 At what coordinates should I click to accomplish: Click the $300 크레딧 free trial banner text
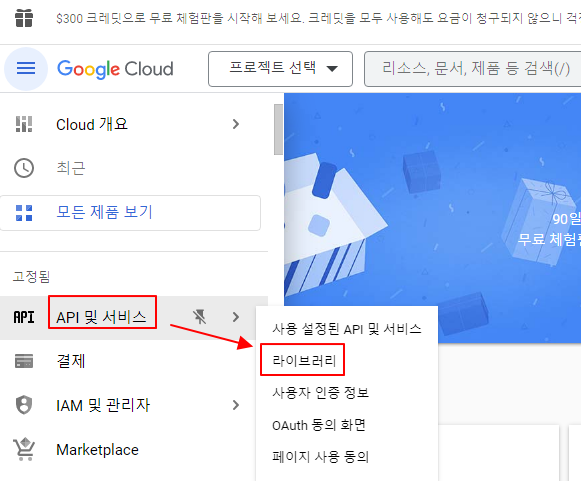318,18
